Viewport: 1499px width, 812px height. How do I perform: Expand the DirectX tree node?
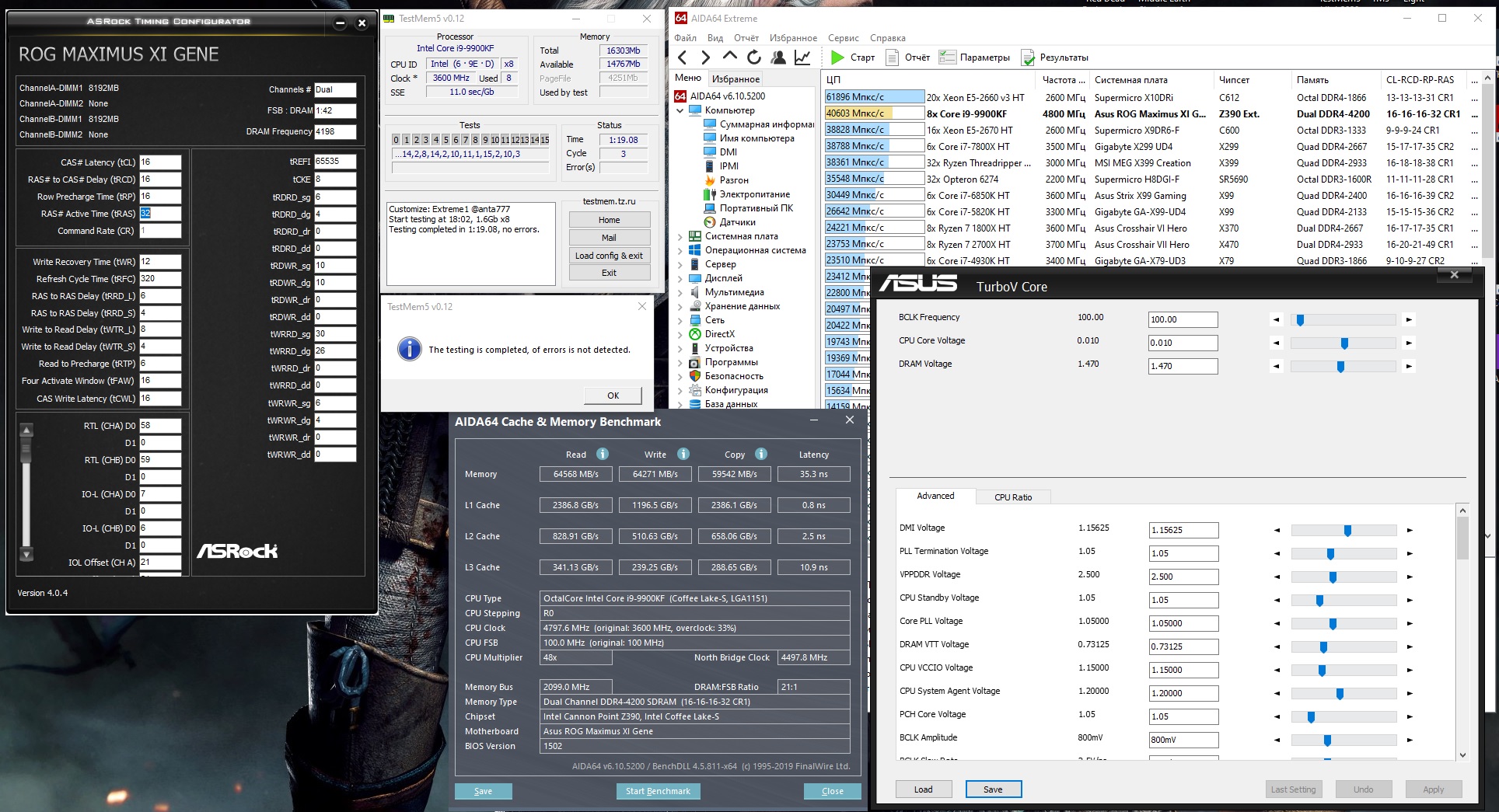[680, 334]
